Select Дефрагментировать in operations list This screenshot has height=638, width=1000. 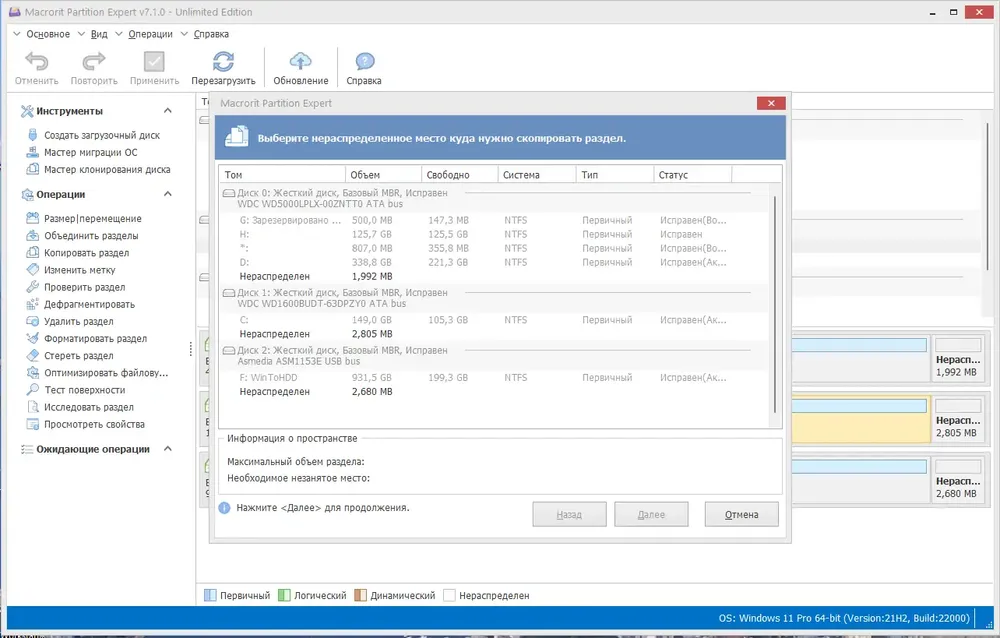[x=89, y=304]
